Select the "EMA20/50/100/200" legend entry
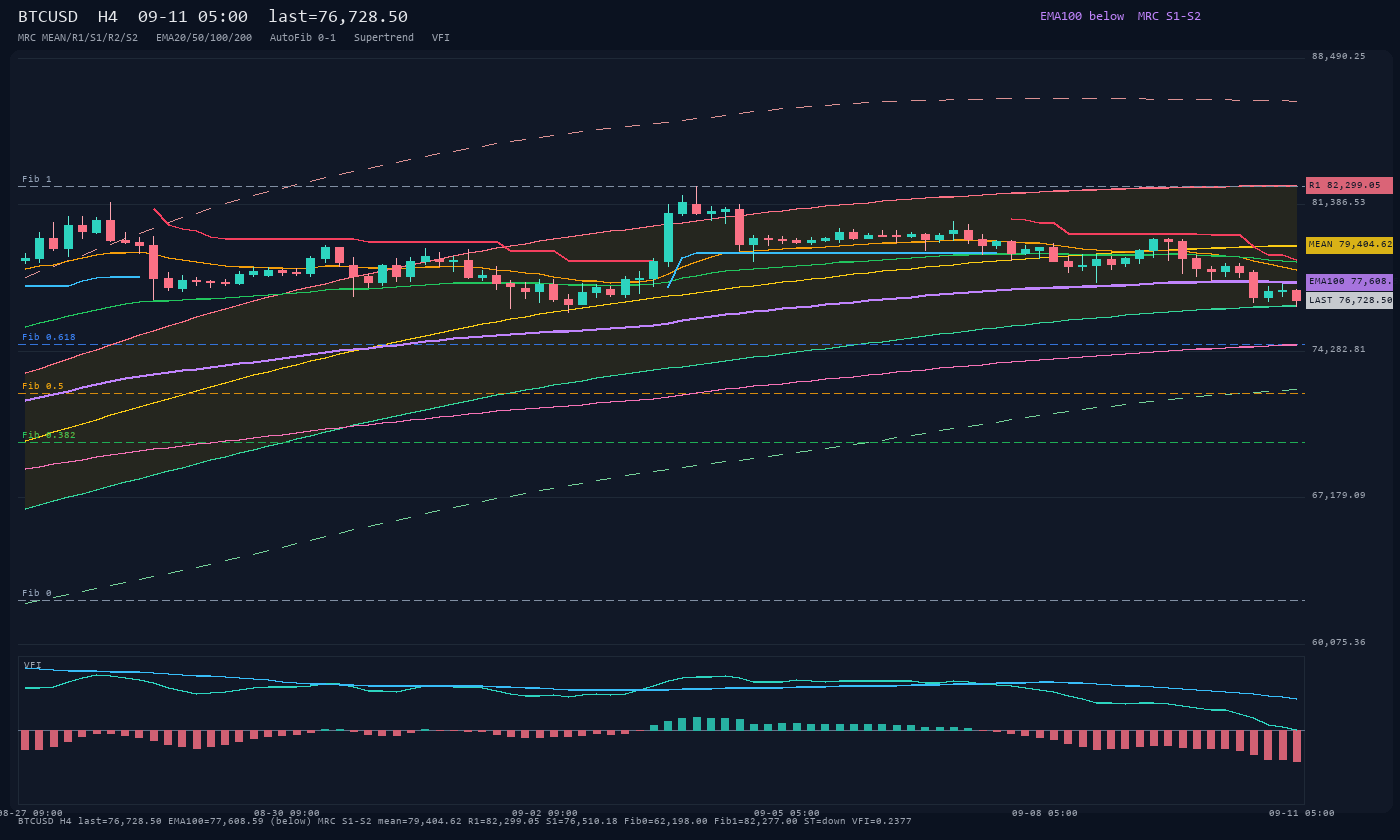1400x840 pixels. coord(204,38)
